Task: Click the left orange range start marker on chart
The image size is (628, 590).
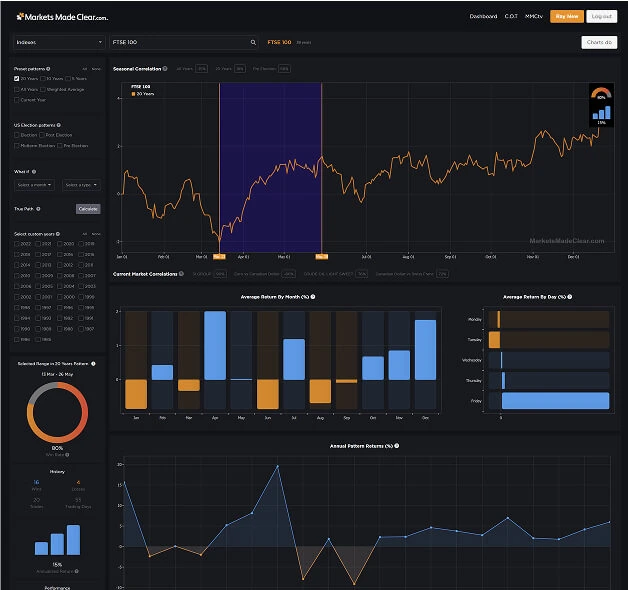Action: [219, 256]
